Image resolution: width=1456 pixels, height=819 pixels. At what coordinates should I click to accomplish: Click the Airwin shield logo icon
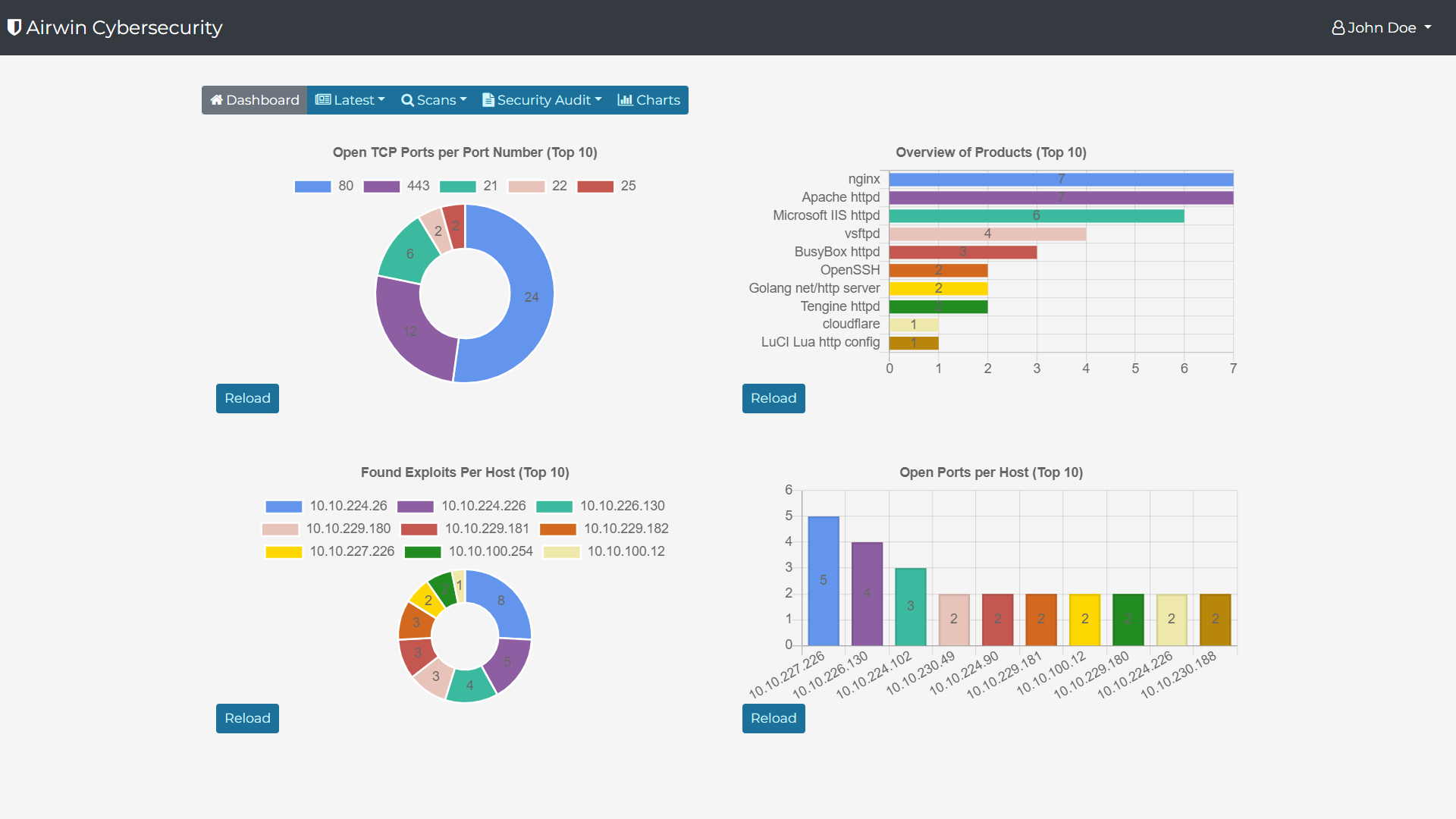14,27
